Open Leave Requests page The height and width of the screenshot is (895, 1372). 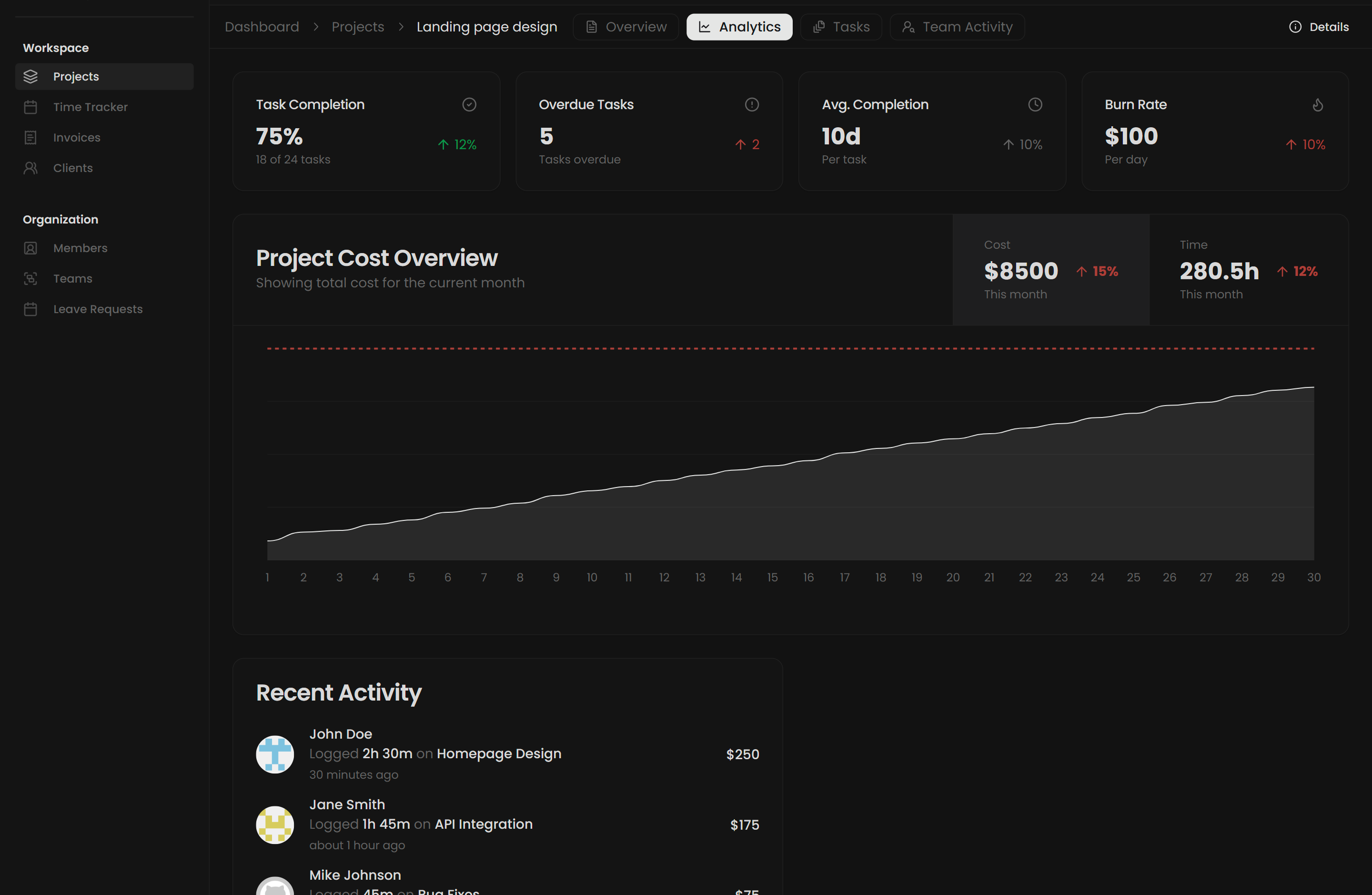point(104,309)
